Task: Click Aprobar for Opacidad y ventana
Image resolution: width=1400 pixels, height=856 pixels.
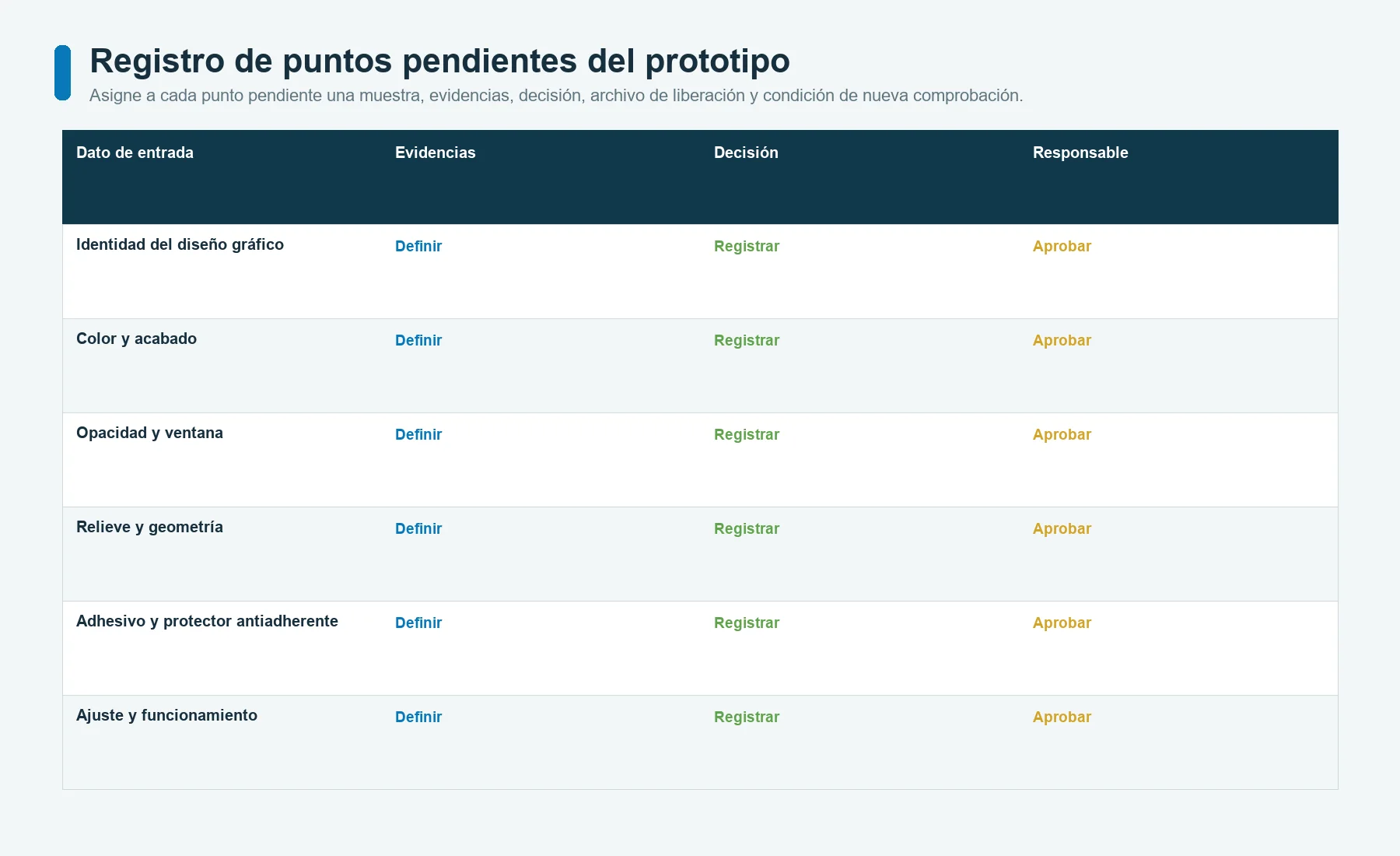Action: pyautogui.click(x=1062, y=434)
